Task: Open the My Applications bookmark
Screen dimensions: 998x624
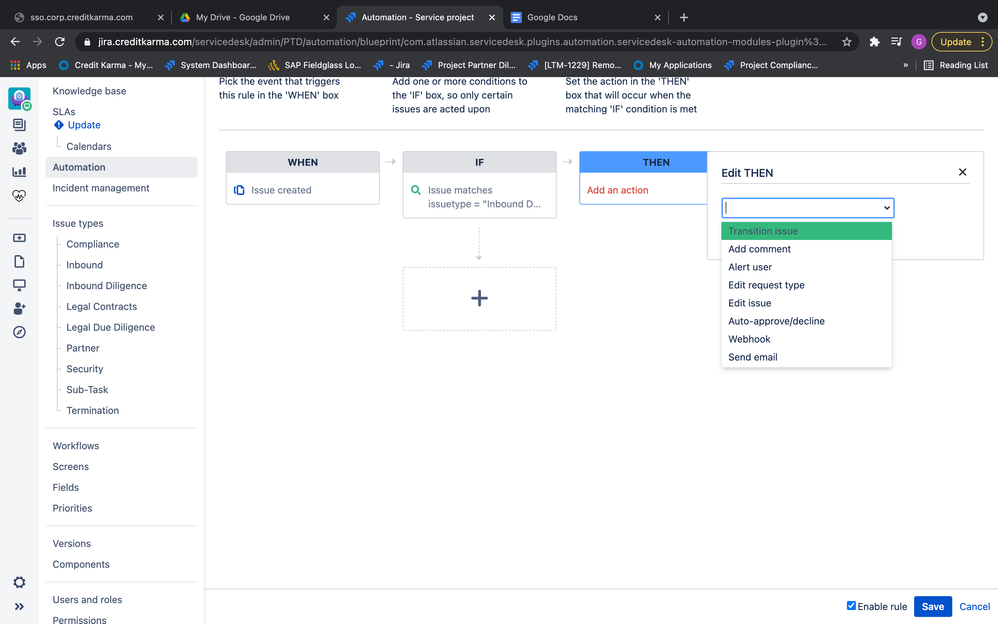Action: coord(673,65)
